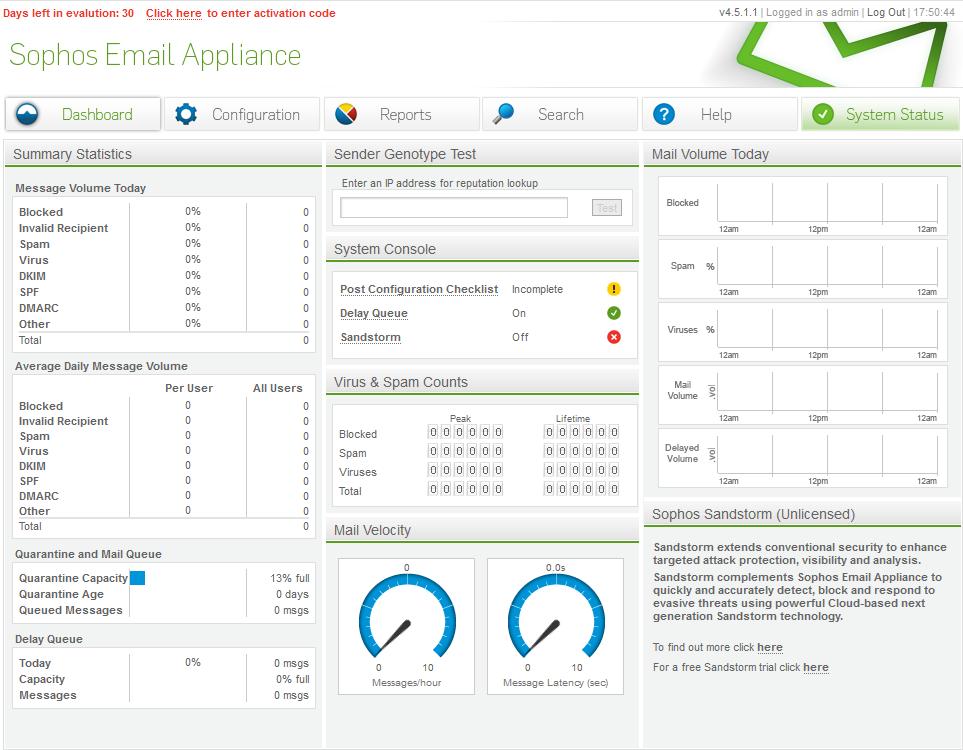Click the Spam percentage chart

[x=803, y=270]
